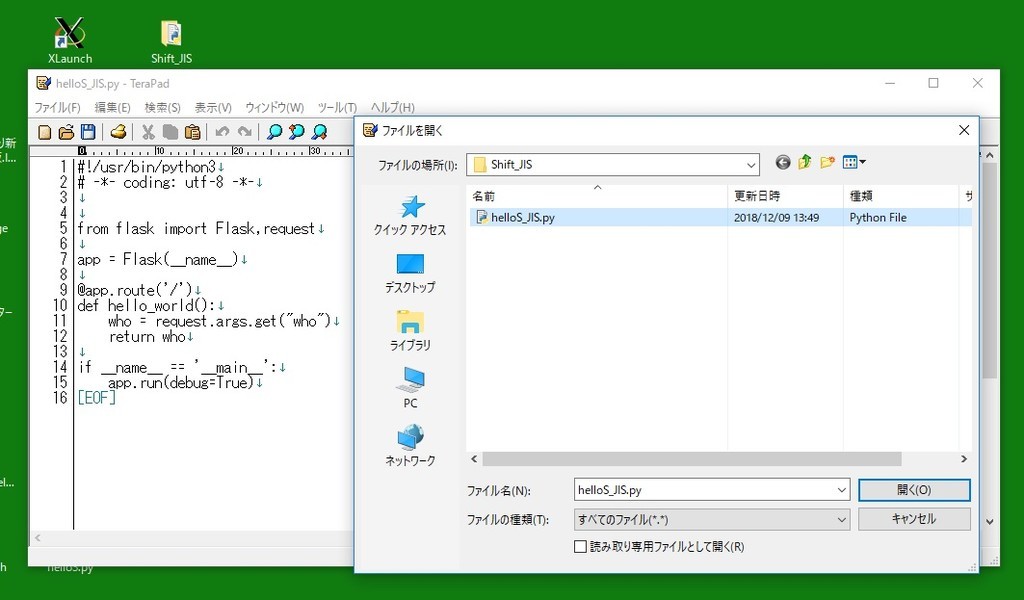Select the Open file icon in TeraPad's toolbar

(x=67, y=131)
